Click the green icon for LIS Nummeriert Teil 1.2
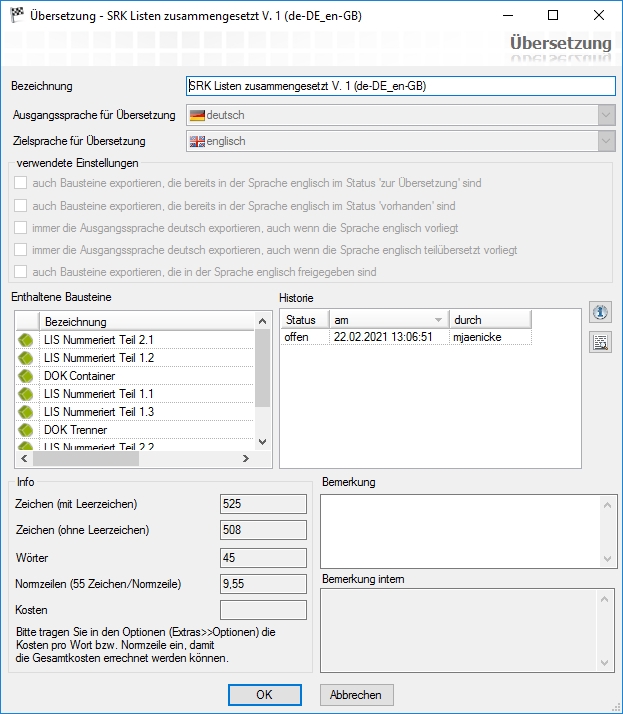This screenshot has width=623, height=714. click(x=26, y=358)
